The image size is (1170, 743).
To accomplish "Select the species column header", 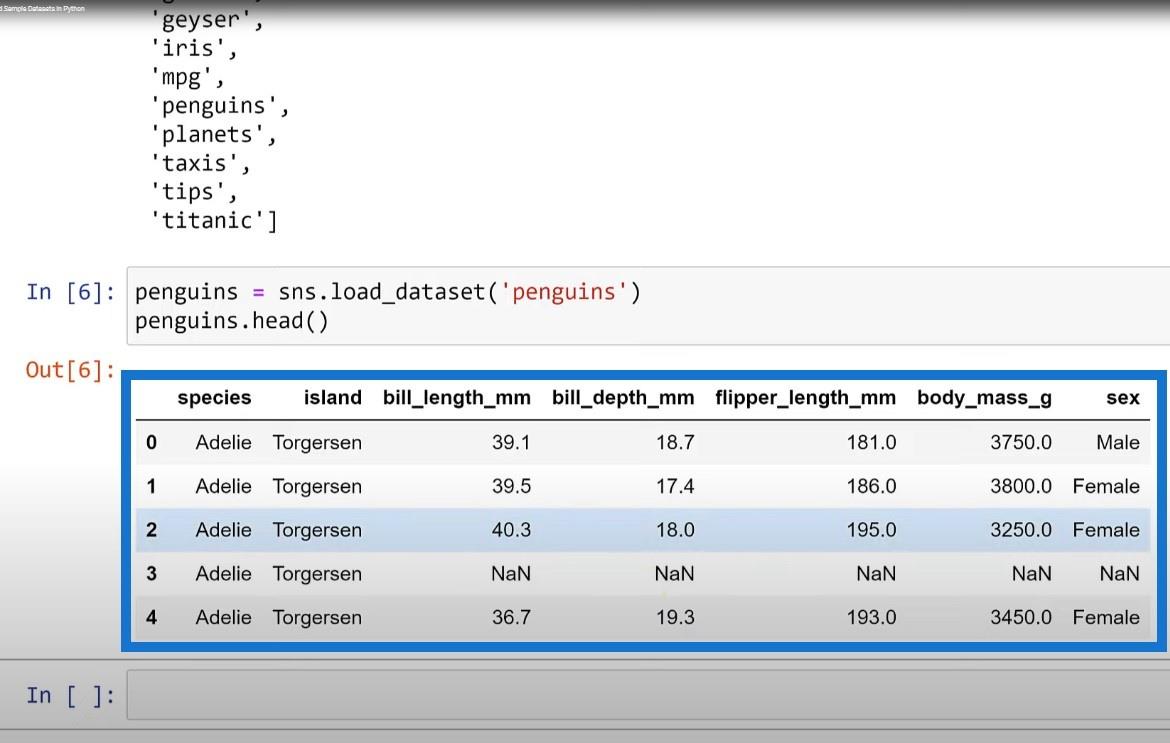I will pyautogui.click(x=214, y=398).
